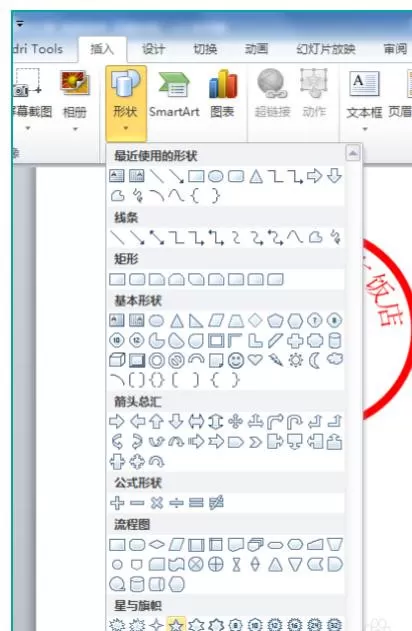Select the left-right arrow in 箭头总汇
Viewport: 412px width, 631px height.
(196, 422)
